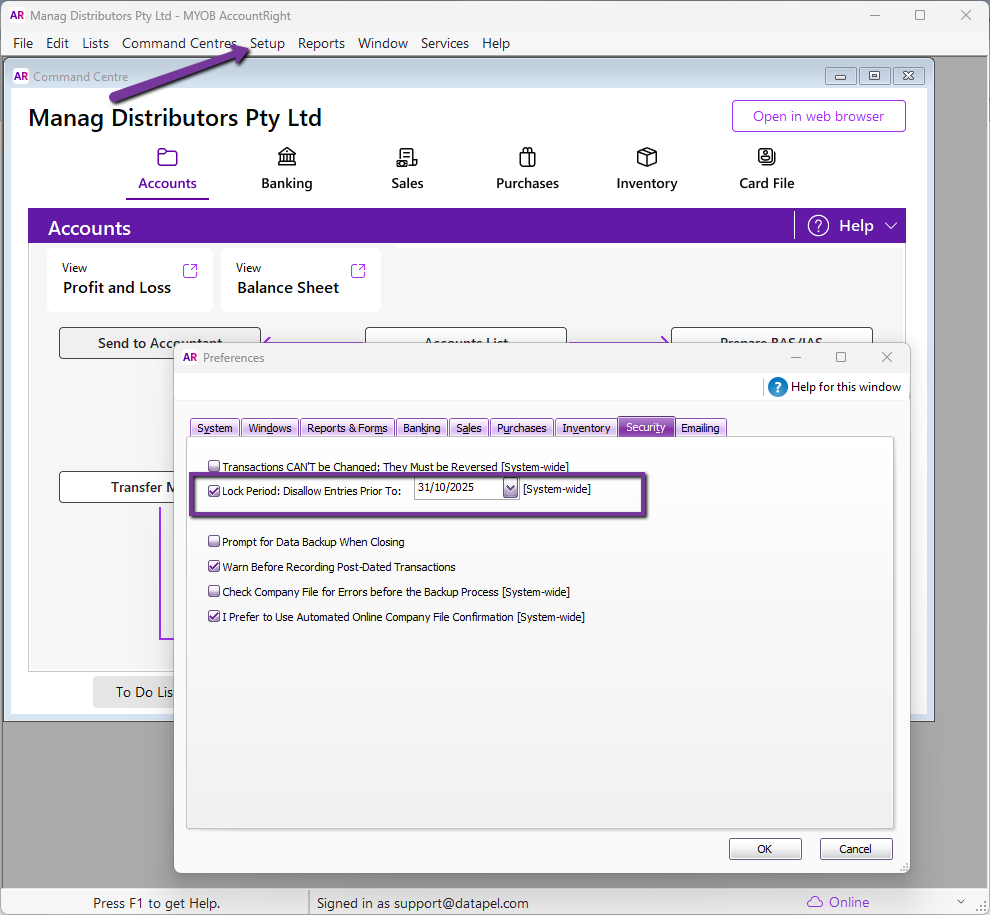Click the Press F1 to get Help text
Viewport: 990px width, 915px height.
pyautogui.click(x=157, y=903)
